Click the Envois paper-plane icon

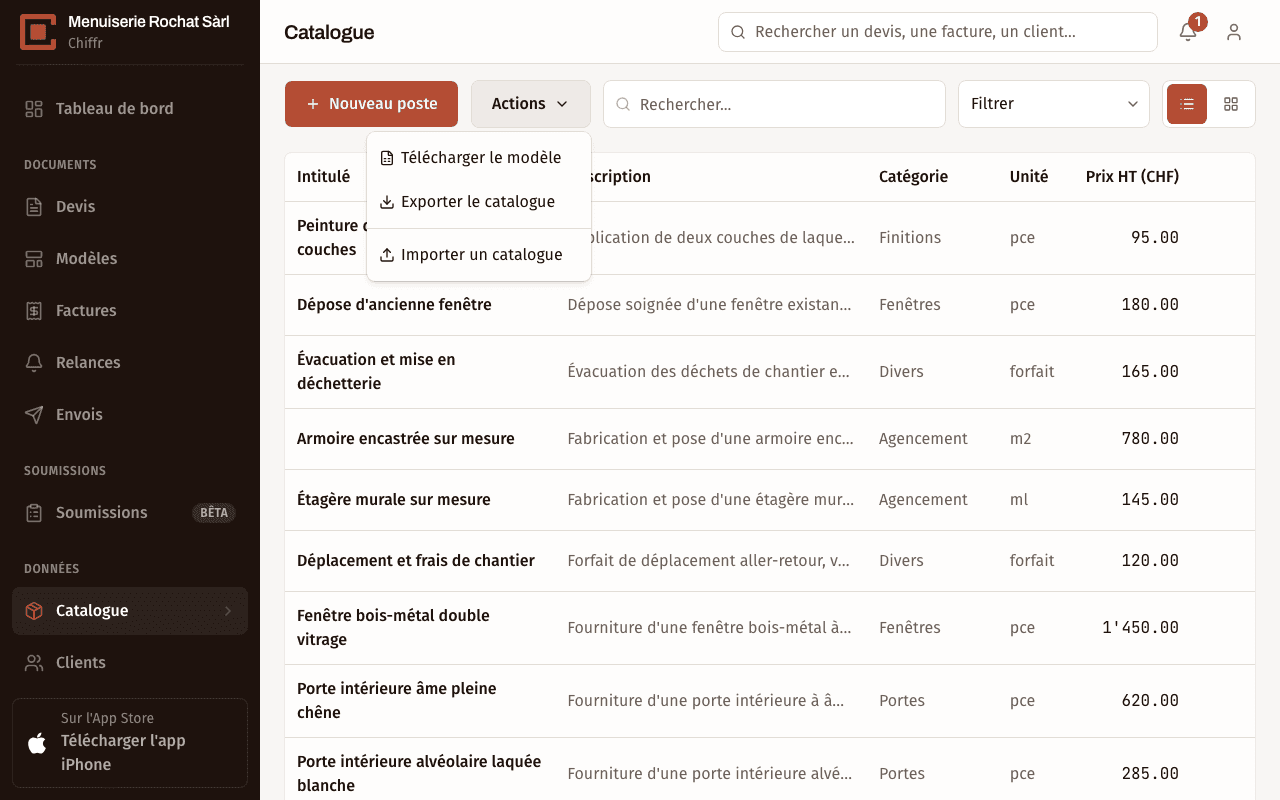pyautogui.click(x=34, y=415)
